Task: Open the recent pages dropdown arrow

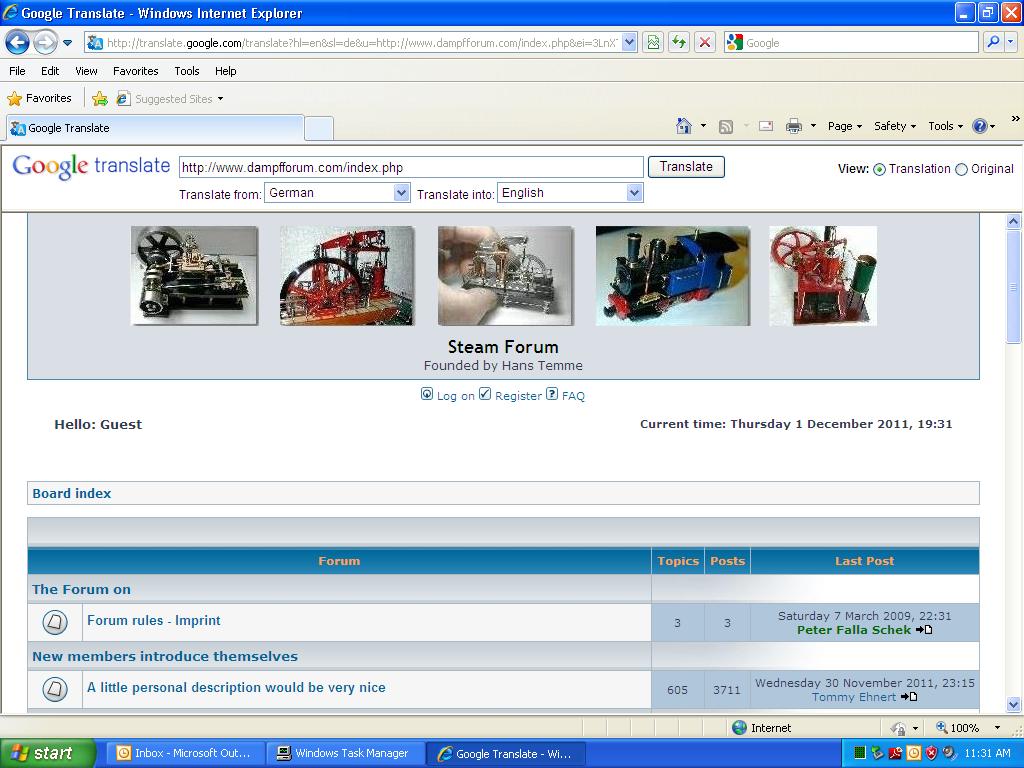Action: [x=67, y=43]
